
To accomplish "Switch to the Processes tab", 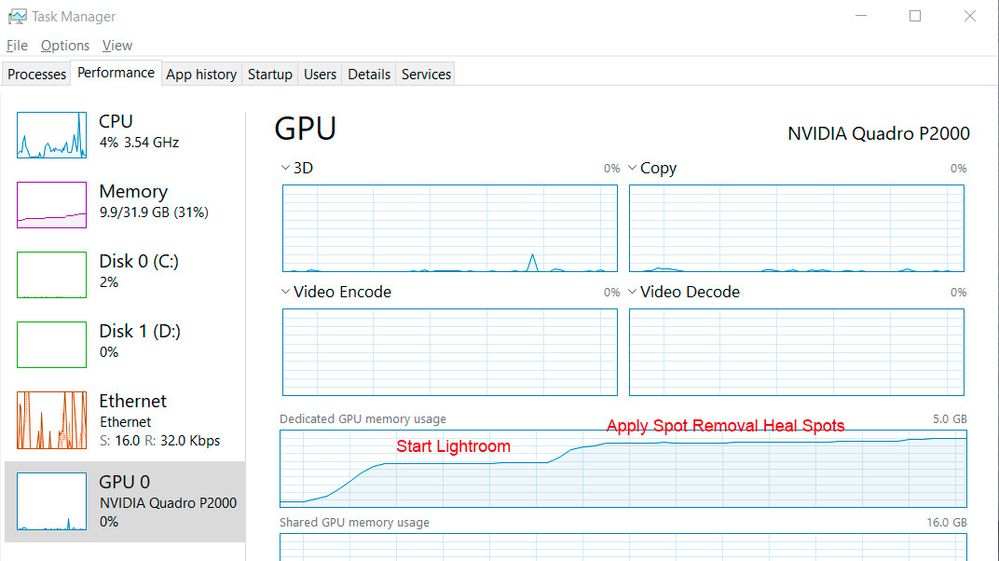I will 37,74.
